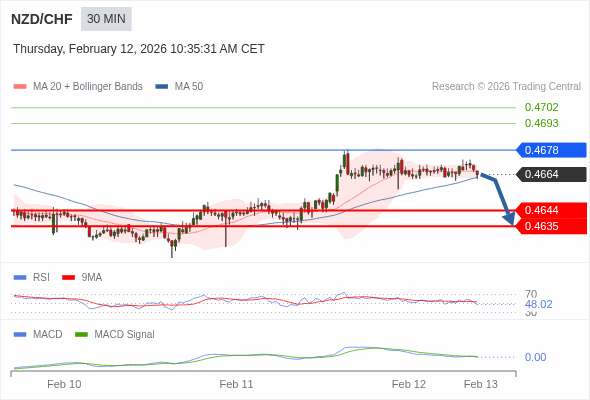Click the 9MA legend swatch
Viewport: 590px width, 400px height.
[x=68, y=278]
